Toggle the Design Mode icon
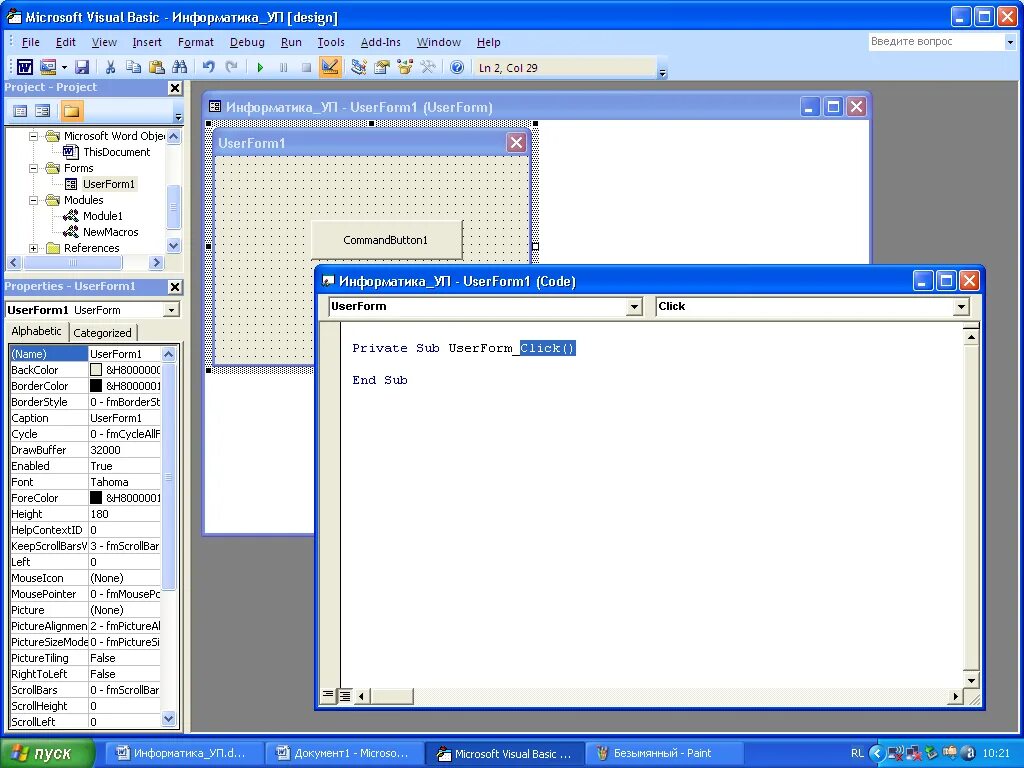Screen dimensions: 1024x768 coord(330,67)
